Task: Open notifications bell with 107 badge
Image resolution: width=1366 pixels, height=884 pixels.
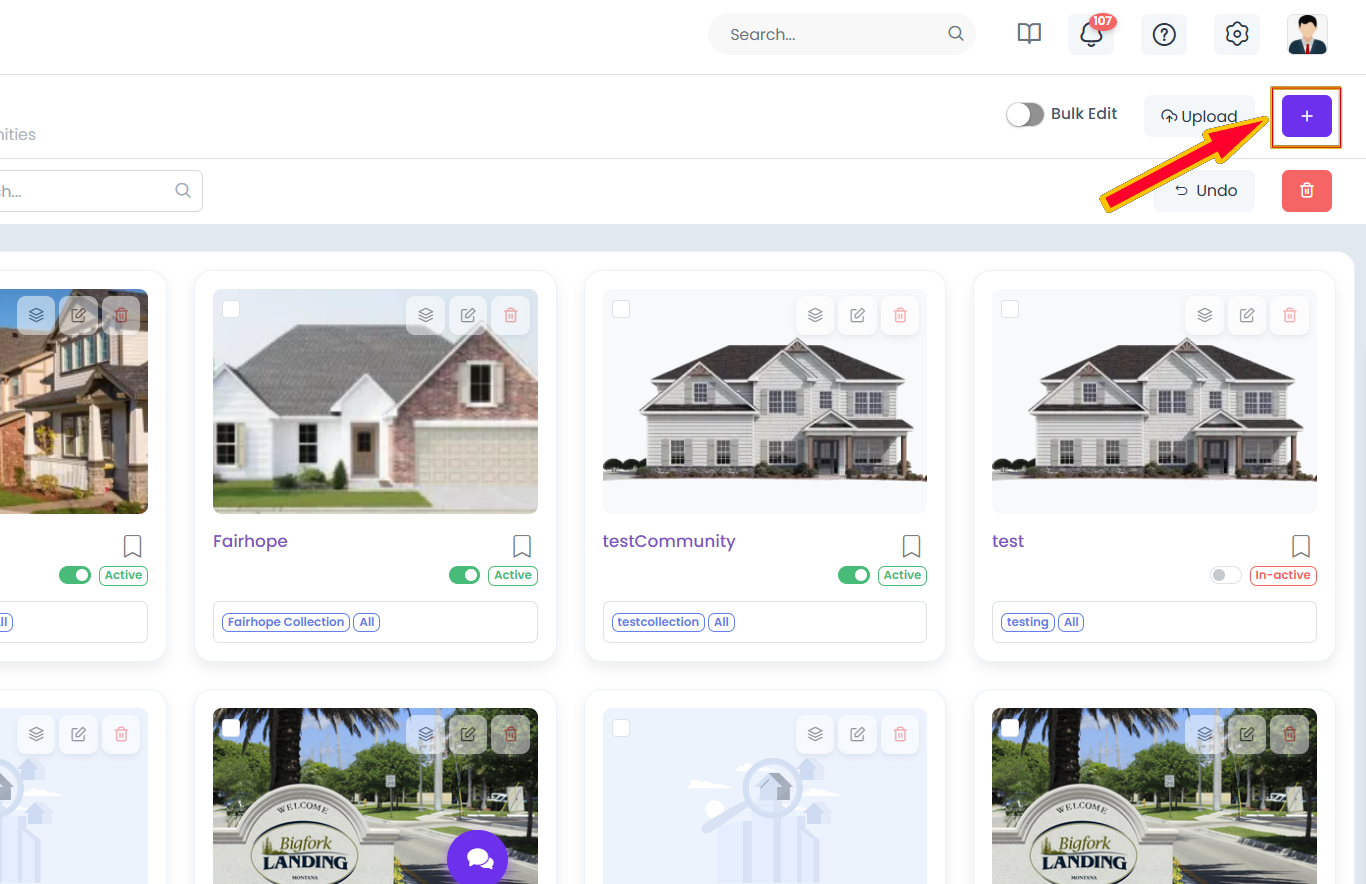Action: tap(1091, 34)
